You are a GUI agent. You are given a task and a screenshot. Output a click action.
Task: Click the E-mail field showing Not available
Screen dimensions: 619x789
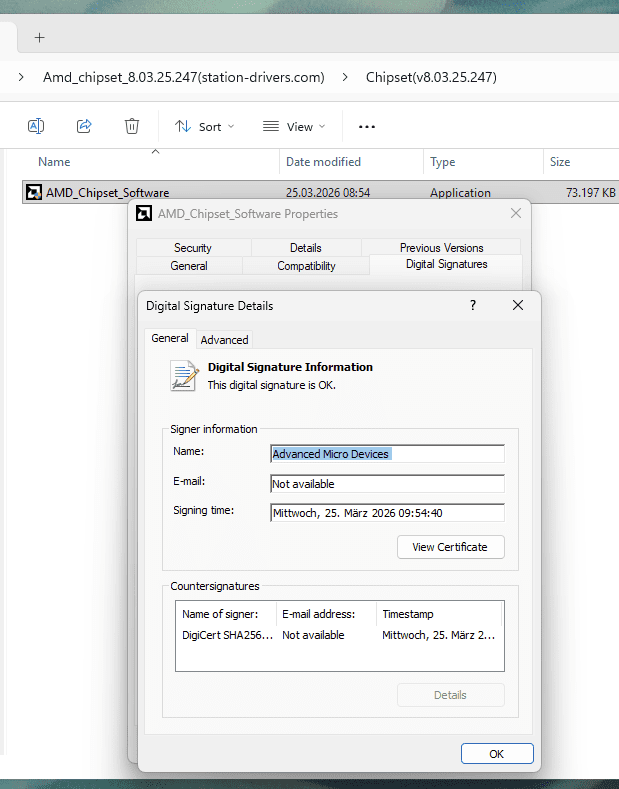click(x=387, y=484)
